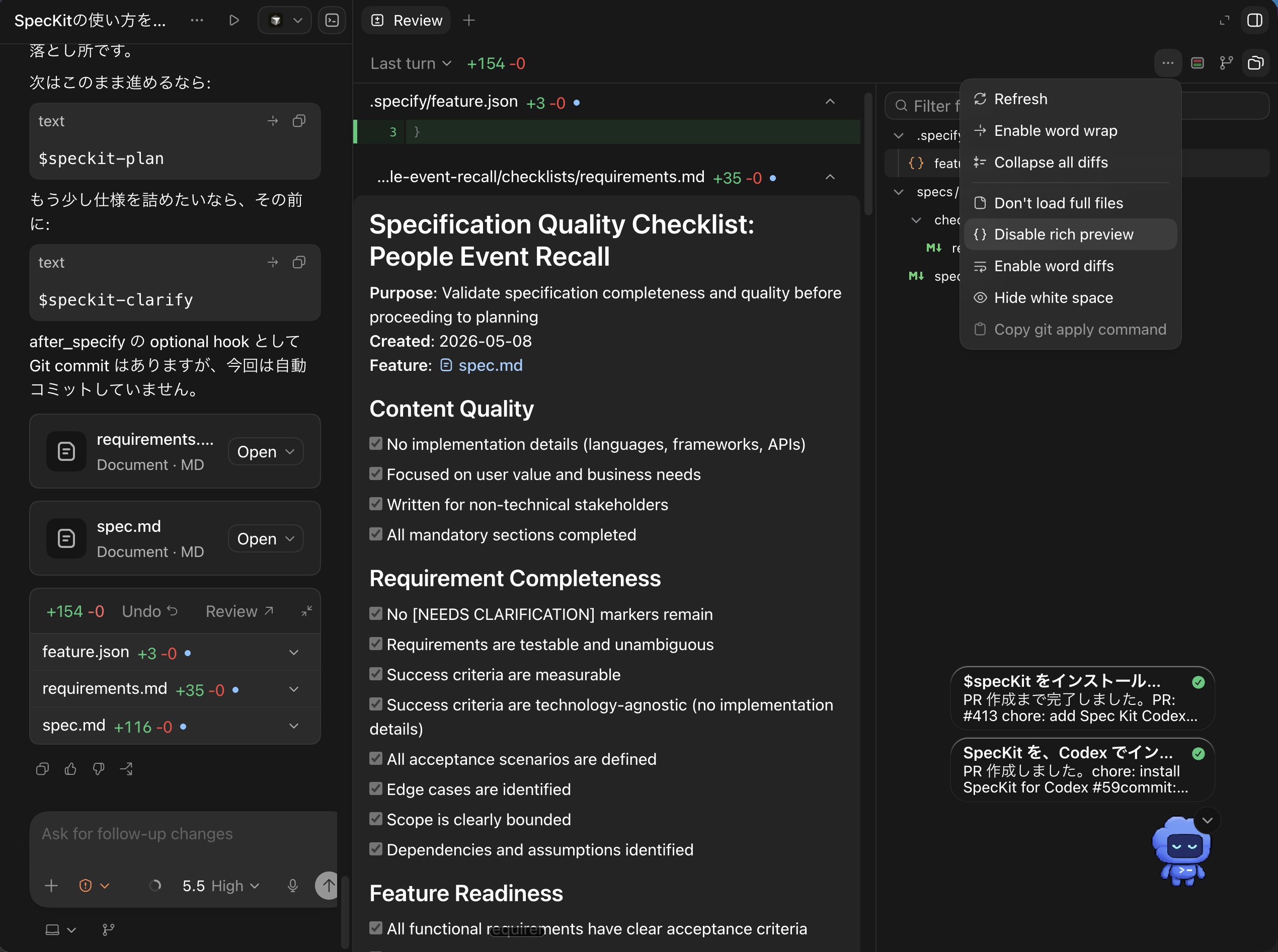Toggle 'No [NEEDS CLARIFICATION] markers remain' checkbox
This screenshot has height=952, width=1278.
(376, 613)
